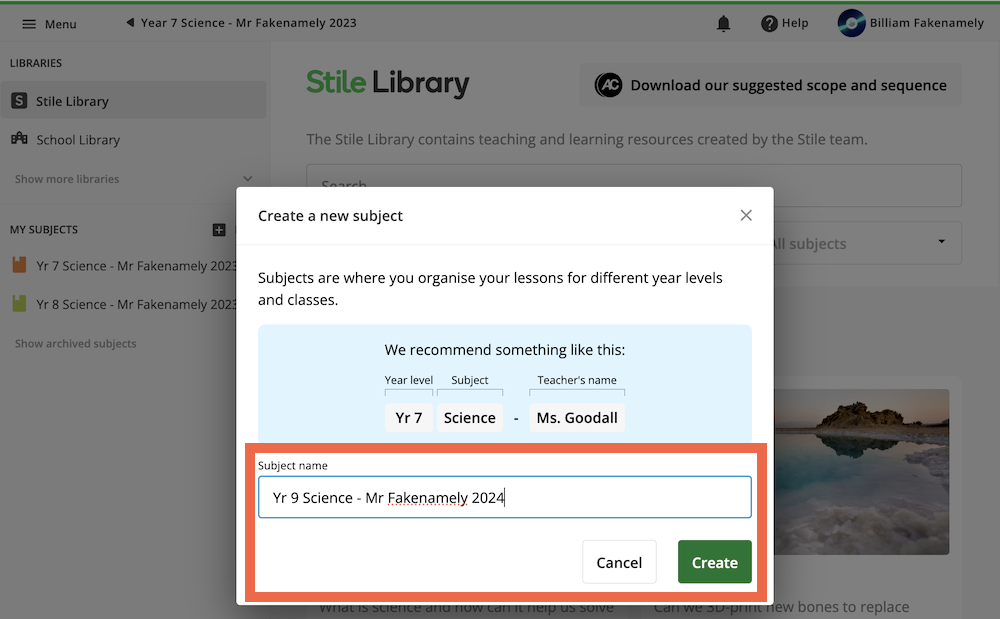Select Stile Library in sidebar
Viewport: 1000px width, 619px height.
point(72,101)
